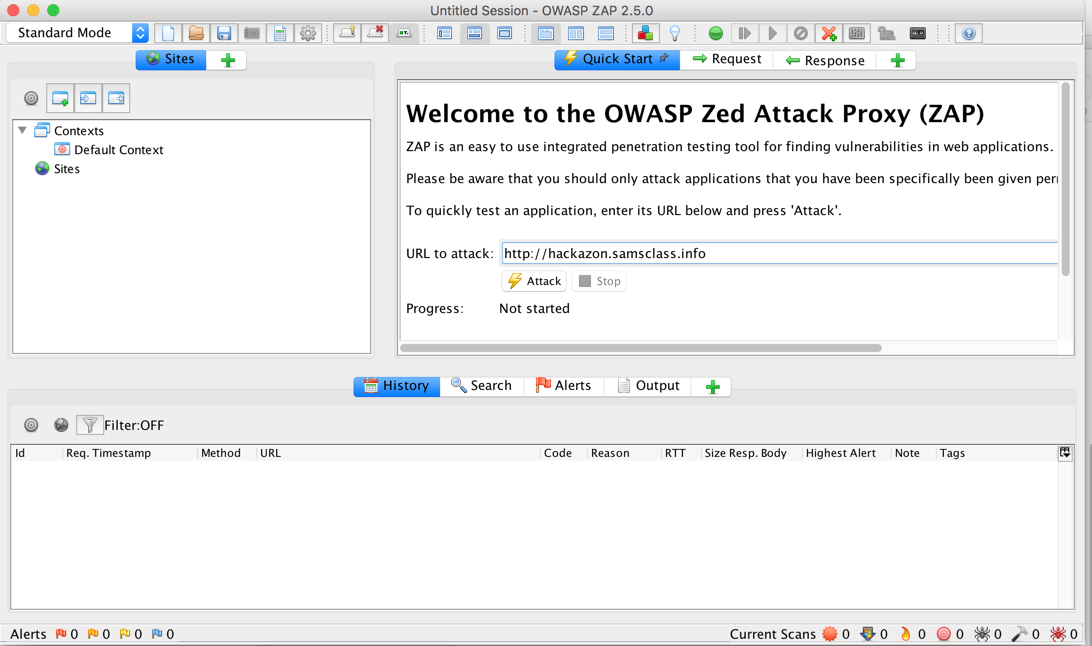Select the expand Sites tab layout icon
The width and height of the screenshot is (1092, 646).
coord(444,33)
